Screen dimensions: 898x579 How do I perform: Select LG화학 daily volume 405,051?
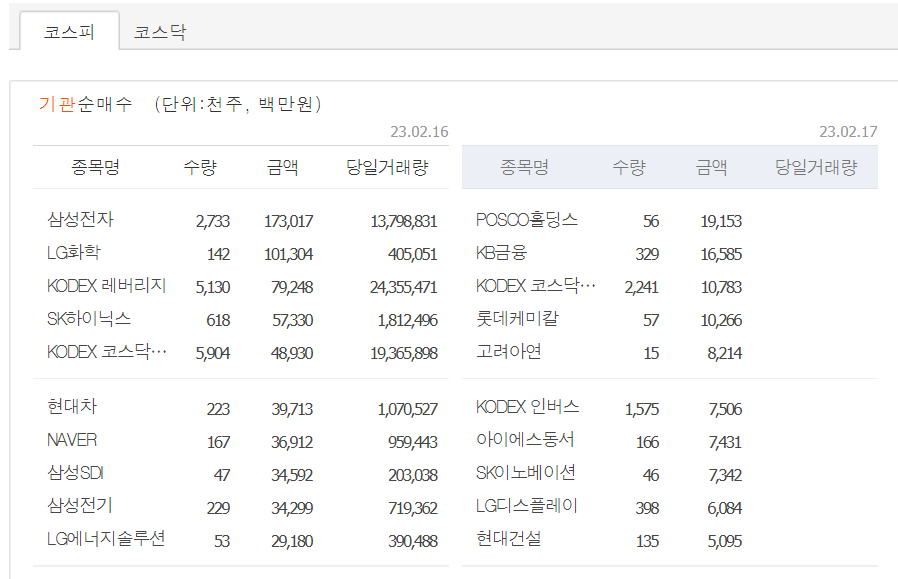tap(412, 254)
